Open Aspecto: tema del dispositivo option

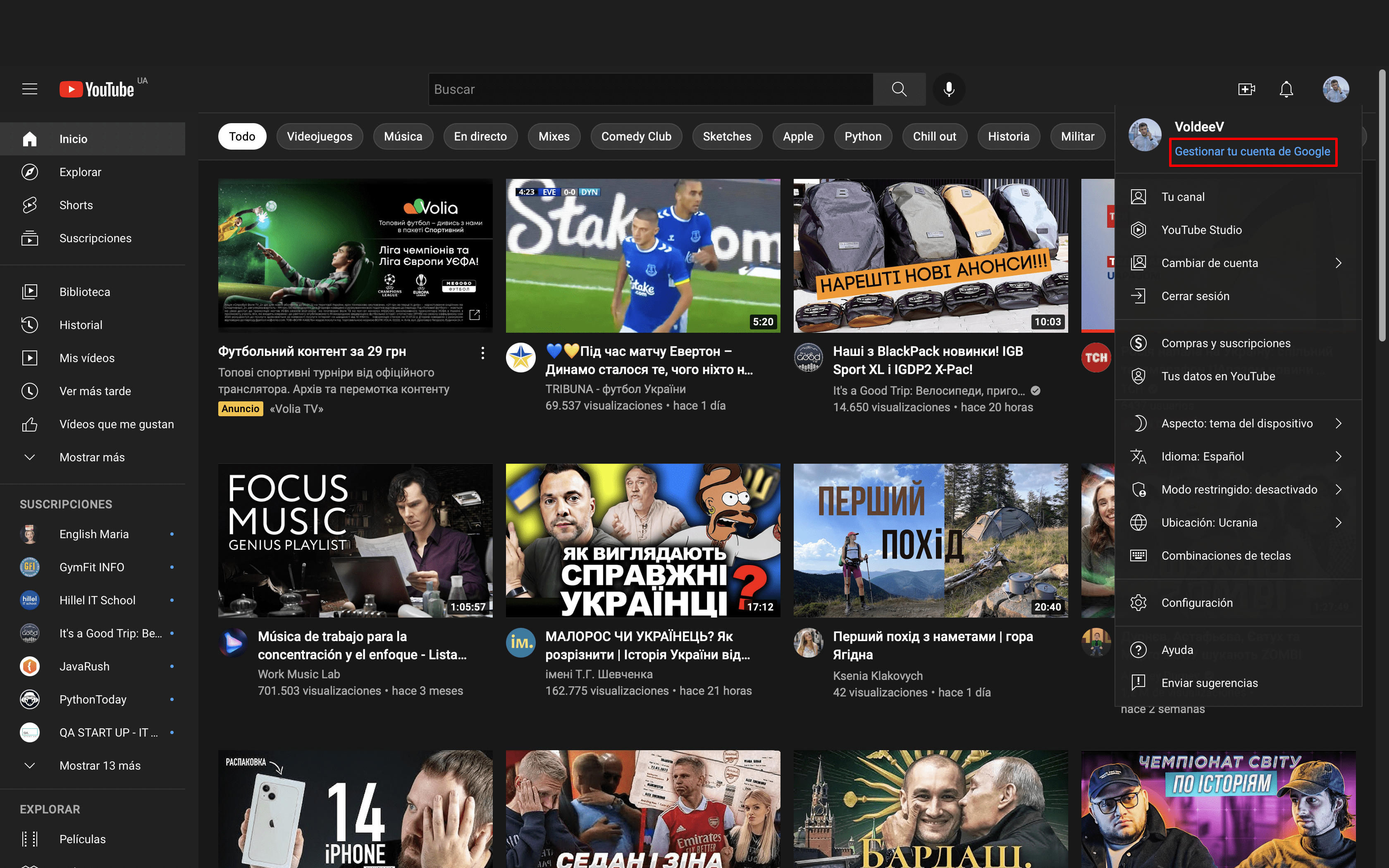point(1236,423)
